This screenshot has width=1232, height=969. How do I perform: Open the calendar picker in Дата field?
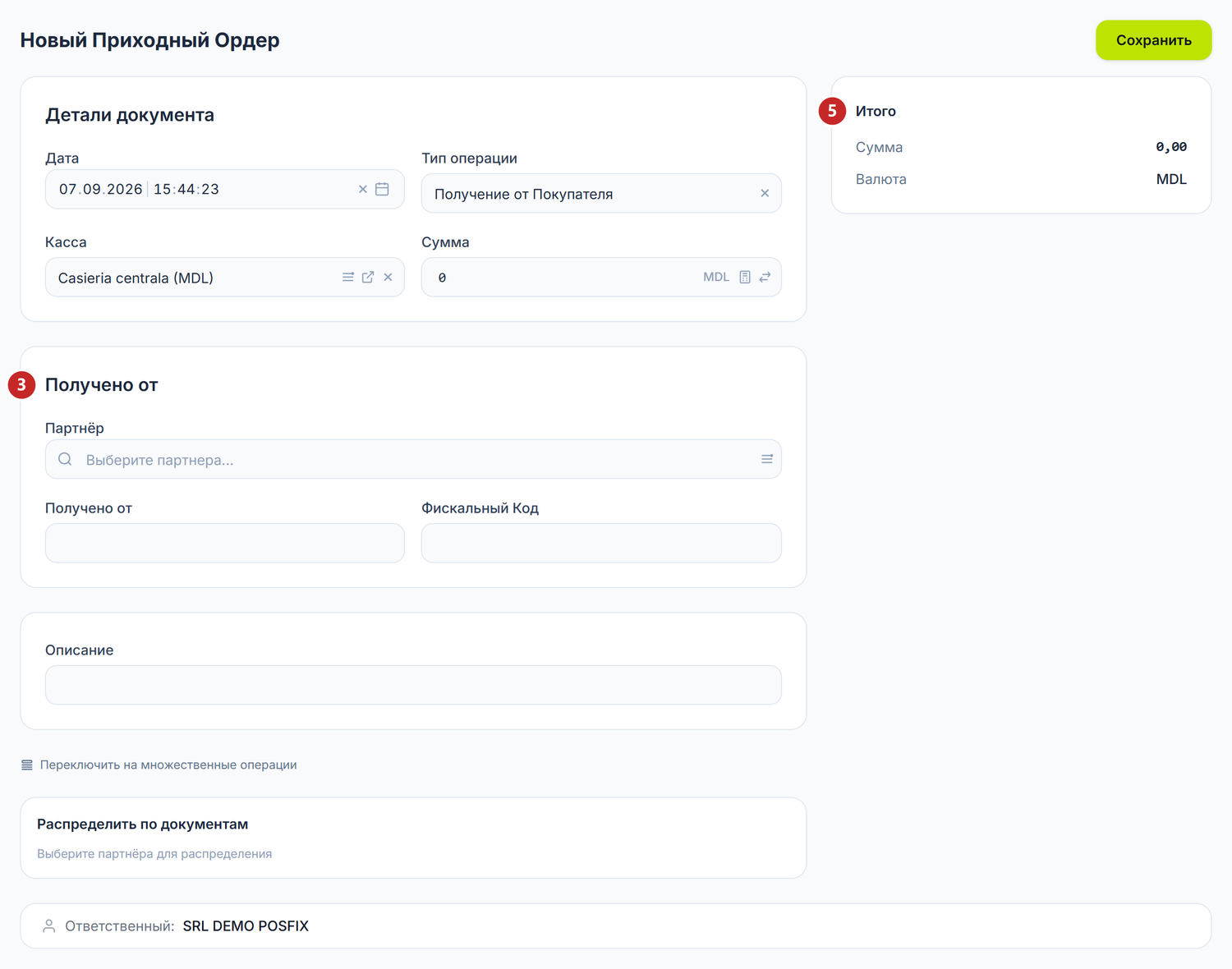pyautogui.click(x=382, y=189)
